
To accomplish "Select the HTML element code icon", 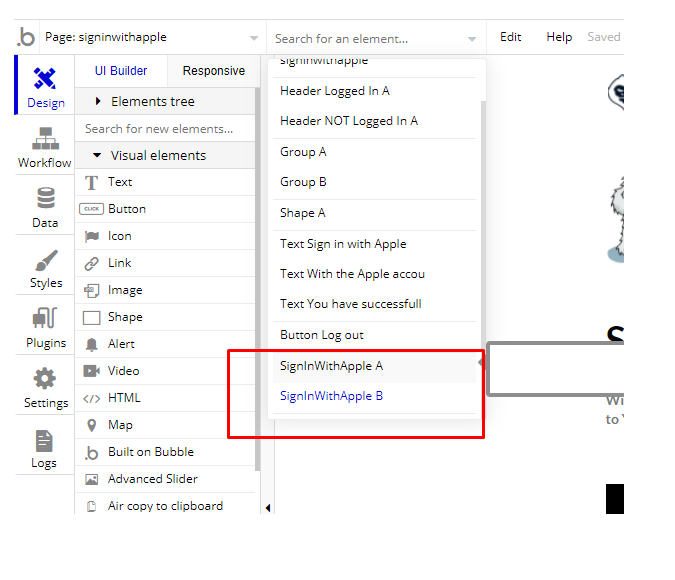I will click(x=92, y=398).
